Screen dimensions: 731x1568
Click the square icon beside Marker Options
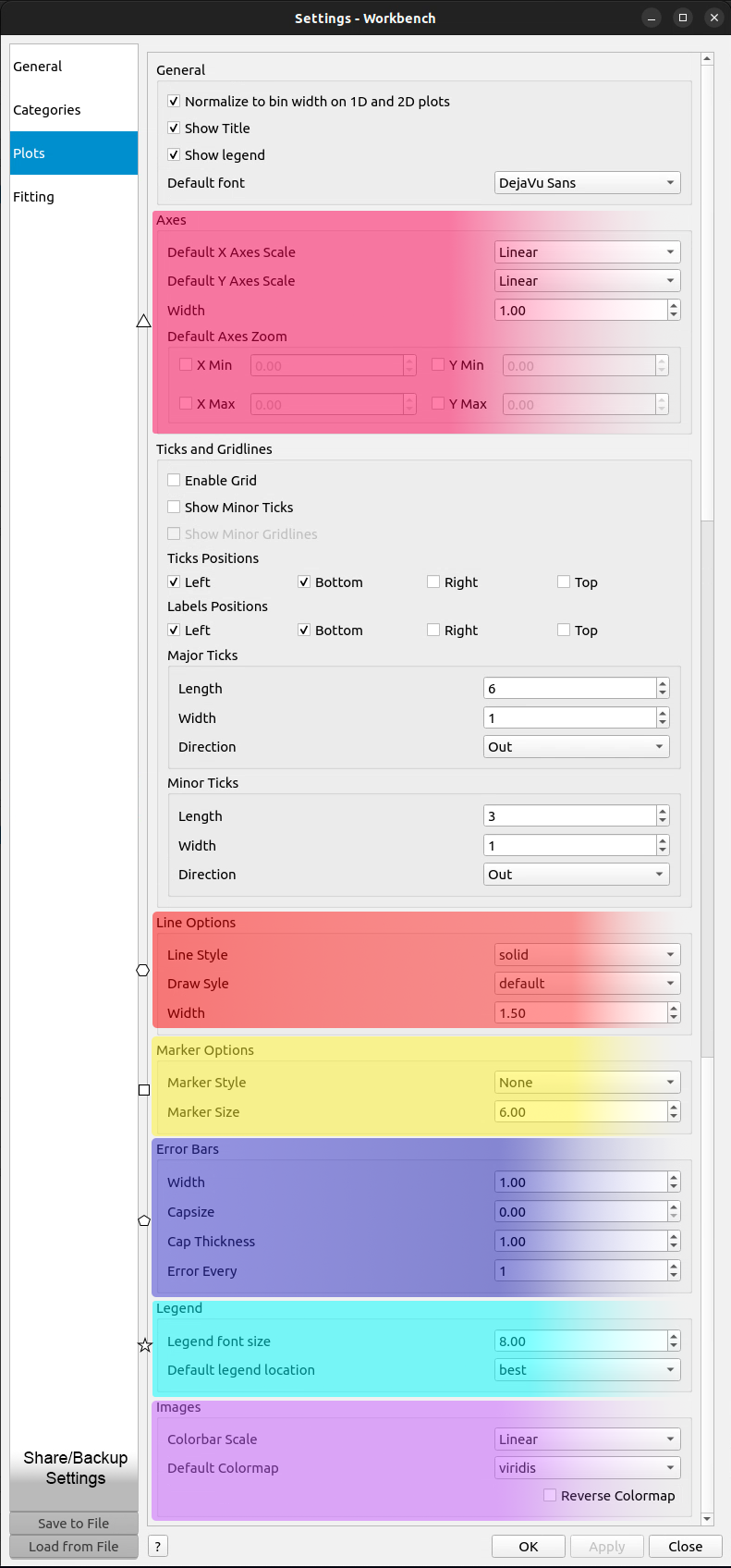[x=143, y=1090]
